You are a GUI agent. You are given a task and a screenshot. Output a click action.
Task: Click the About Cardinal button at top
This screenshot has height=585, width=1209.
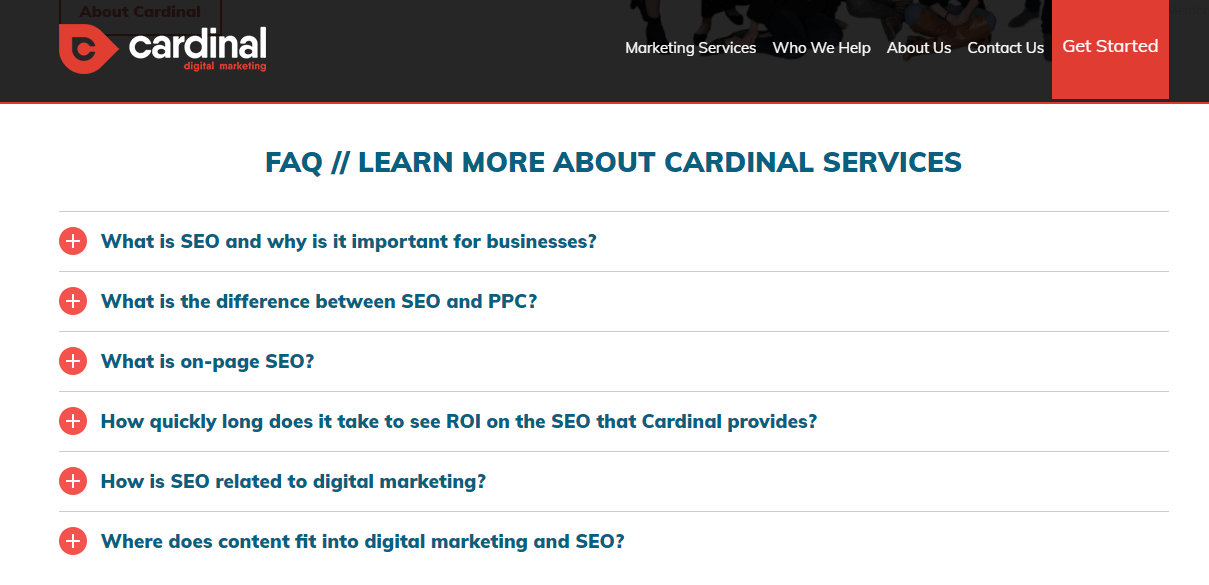pyautogui.click(x=140, y=12)
